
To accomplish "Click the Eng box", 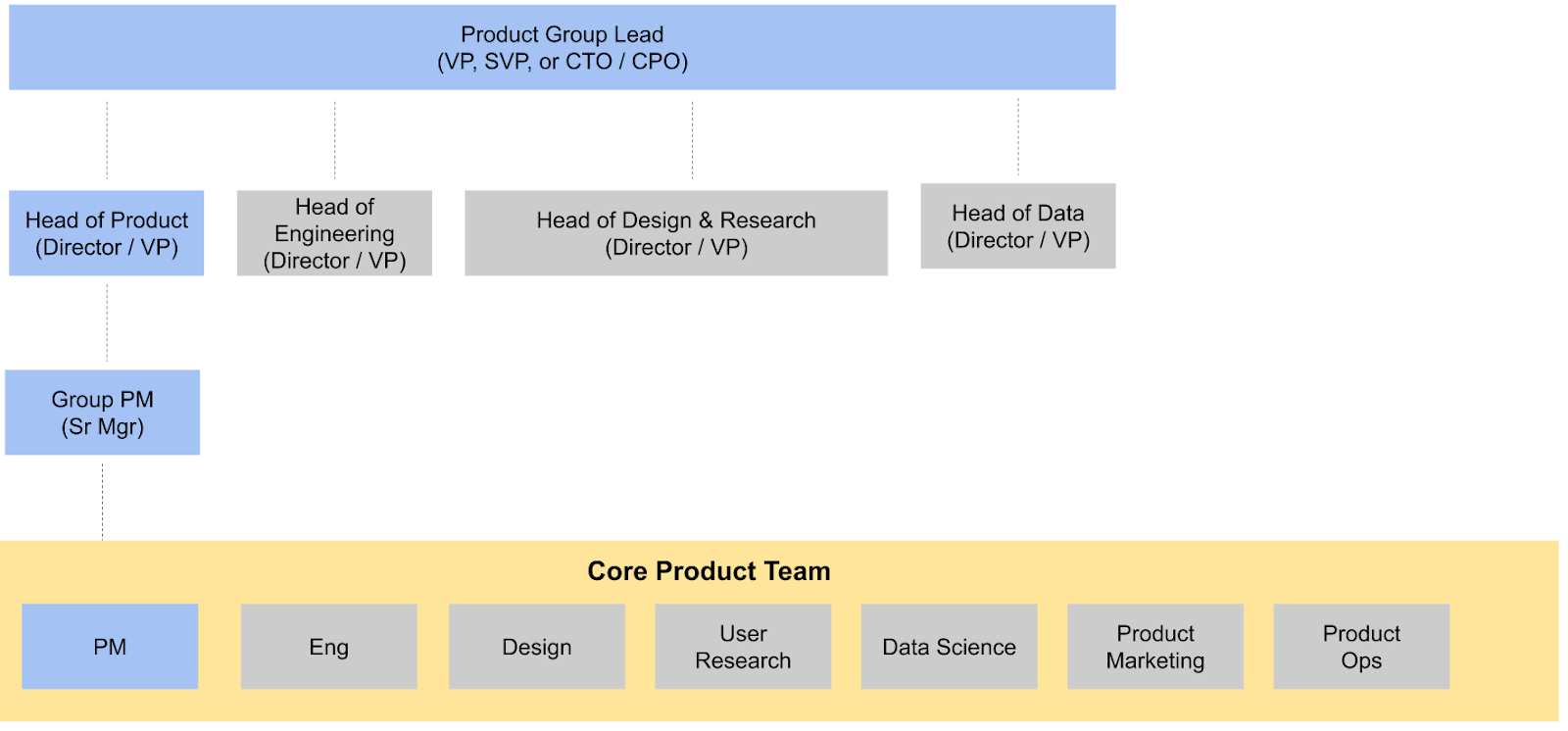I will click(329, 647).
